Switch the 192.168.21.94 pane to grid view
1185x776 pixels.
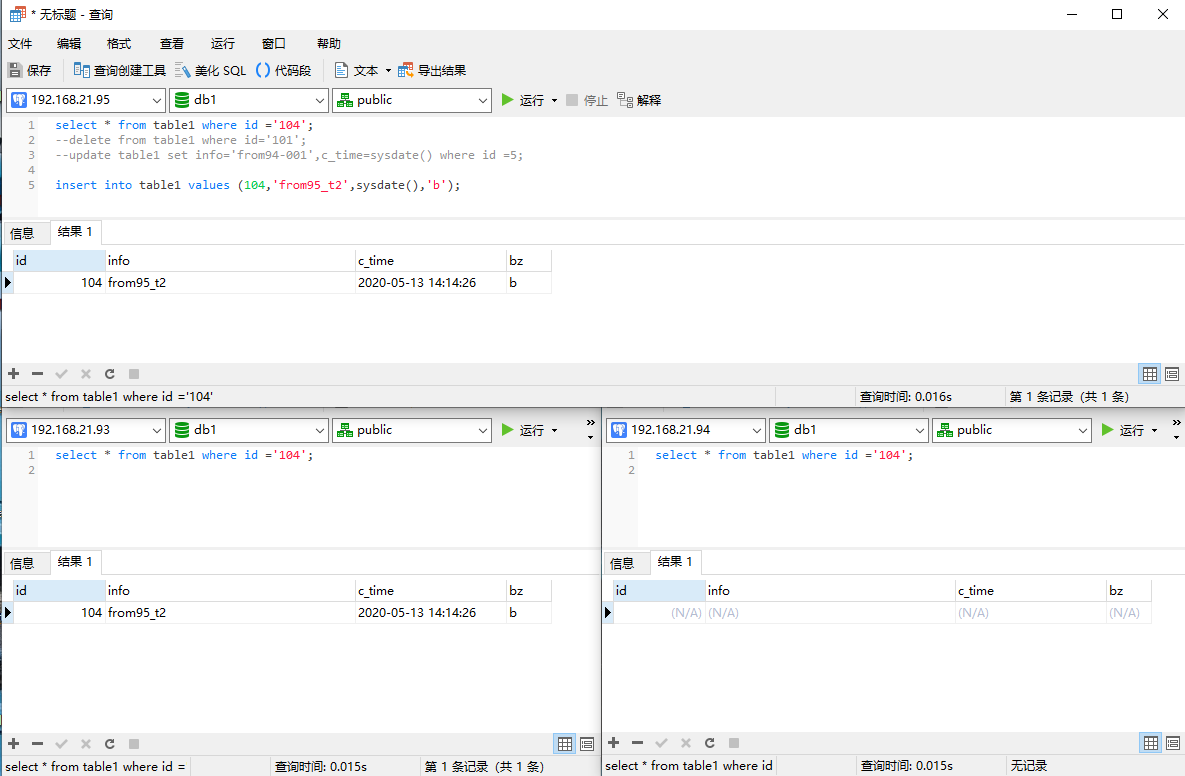pos(1150,744)
